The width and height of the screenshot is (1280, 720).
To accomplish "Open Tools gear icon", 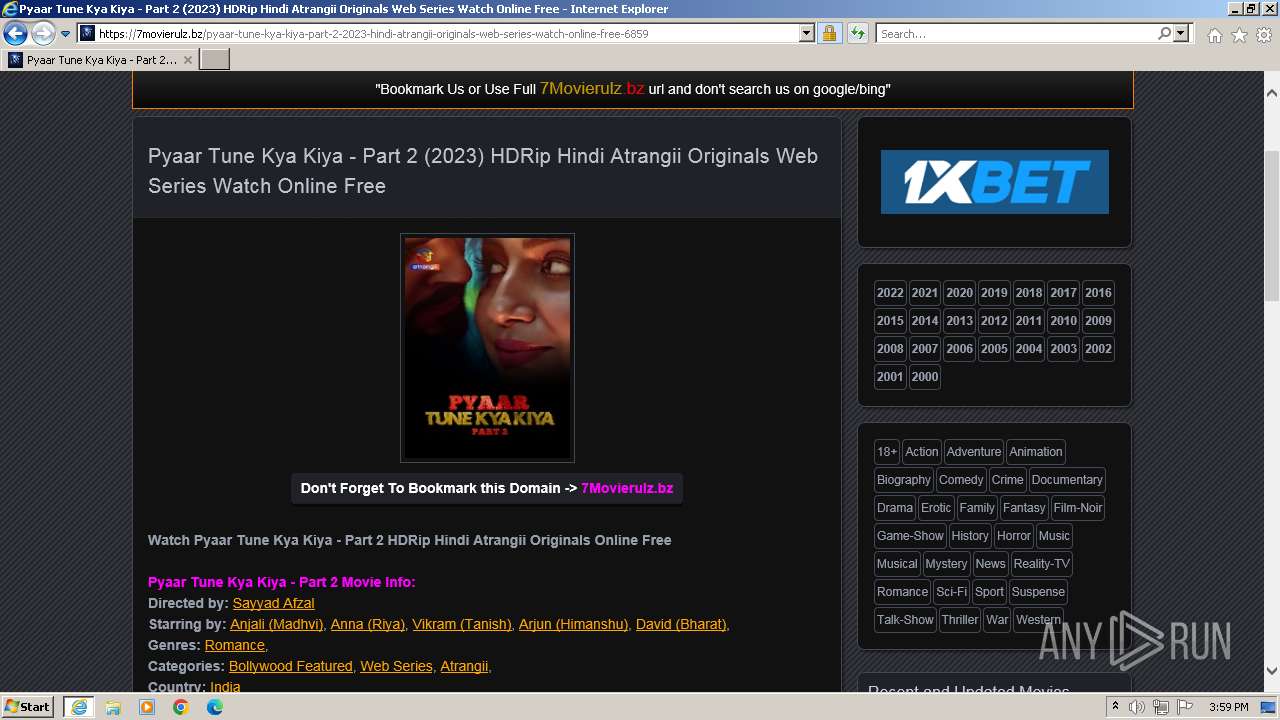I will [x=1264, y=35].
